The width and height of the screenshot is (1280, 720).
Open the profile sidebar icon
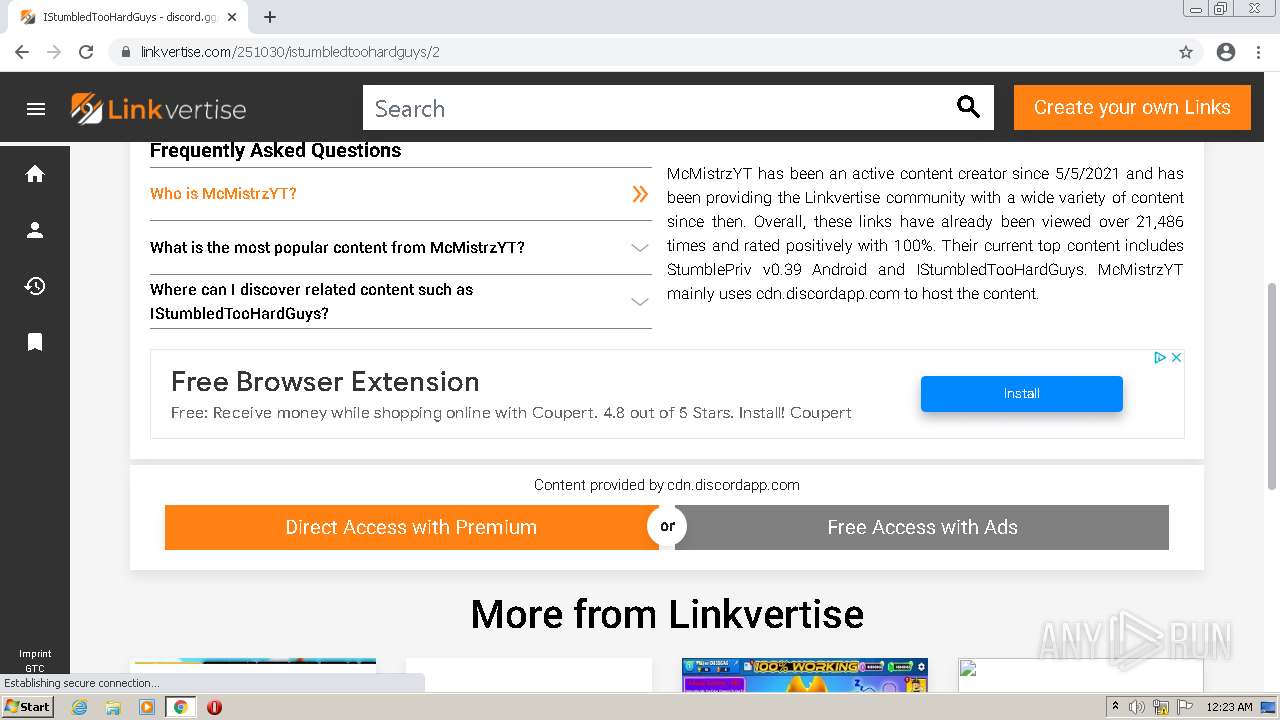[x=35, y=230]
